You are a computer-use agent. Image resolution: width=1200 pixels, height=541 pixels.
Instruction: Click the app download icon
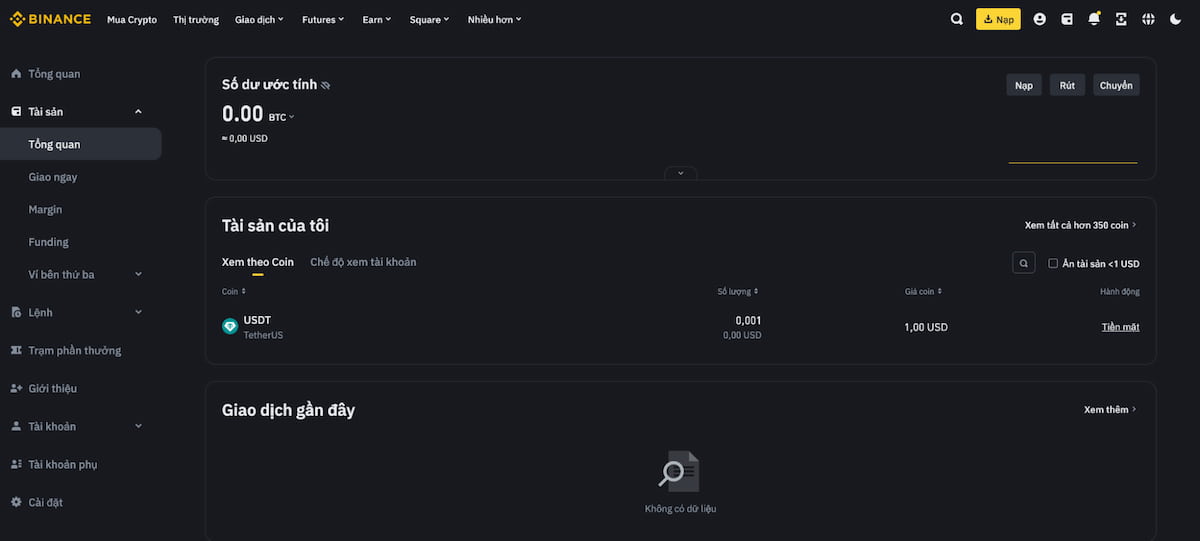1121,19
